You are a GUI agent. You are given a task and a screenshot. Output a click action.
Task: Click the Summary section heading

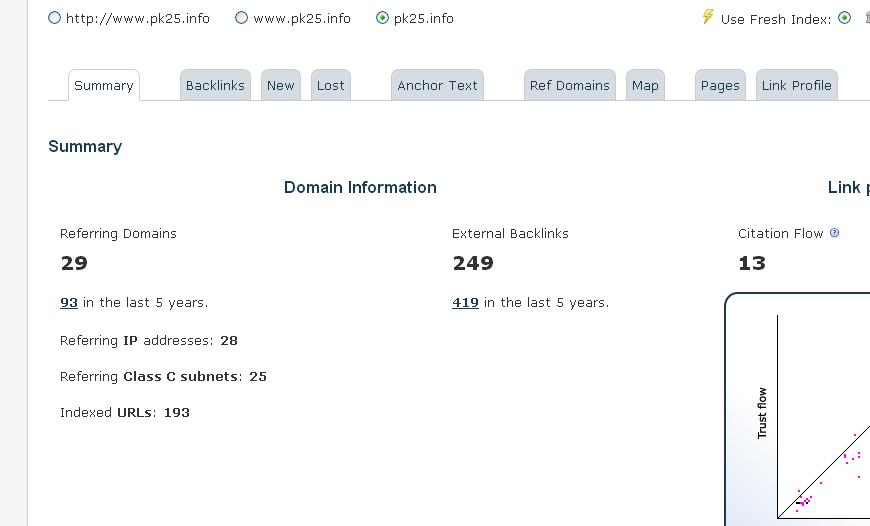coord(85,146)
